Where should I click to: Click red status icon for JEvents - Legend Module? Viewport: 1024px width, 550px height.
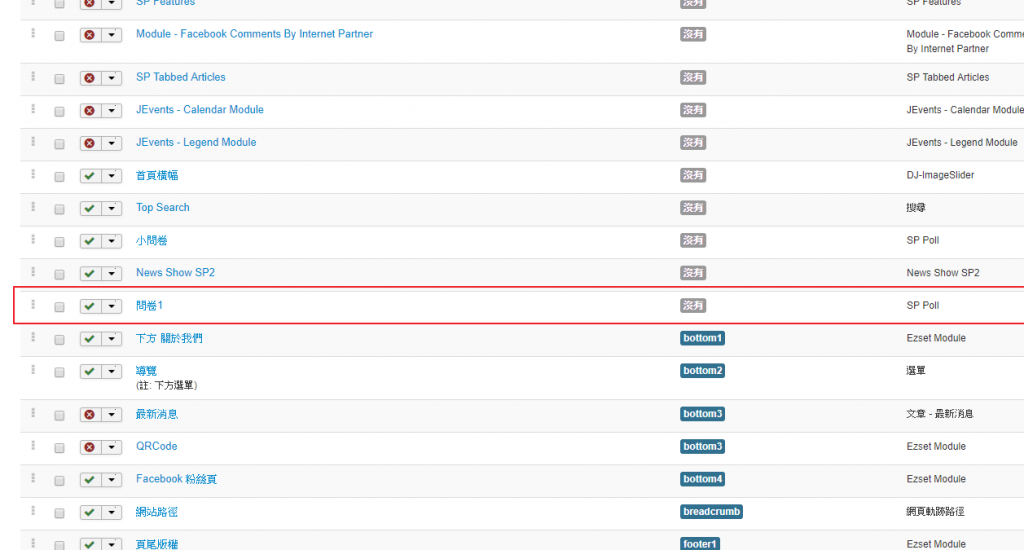[x=90, y=143]
